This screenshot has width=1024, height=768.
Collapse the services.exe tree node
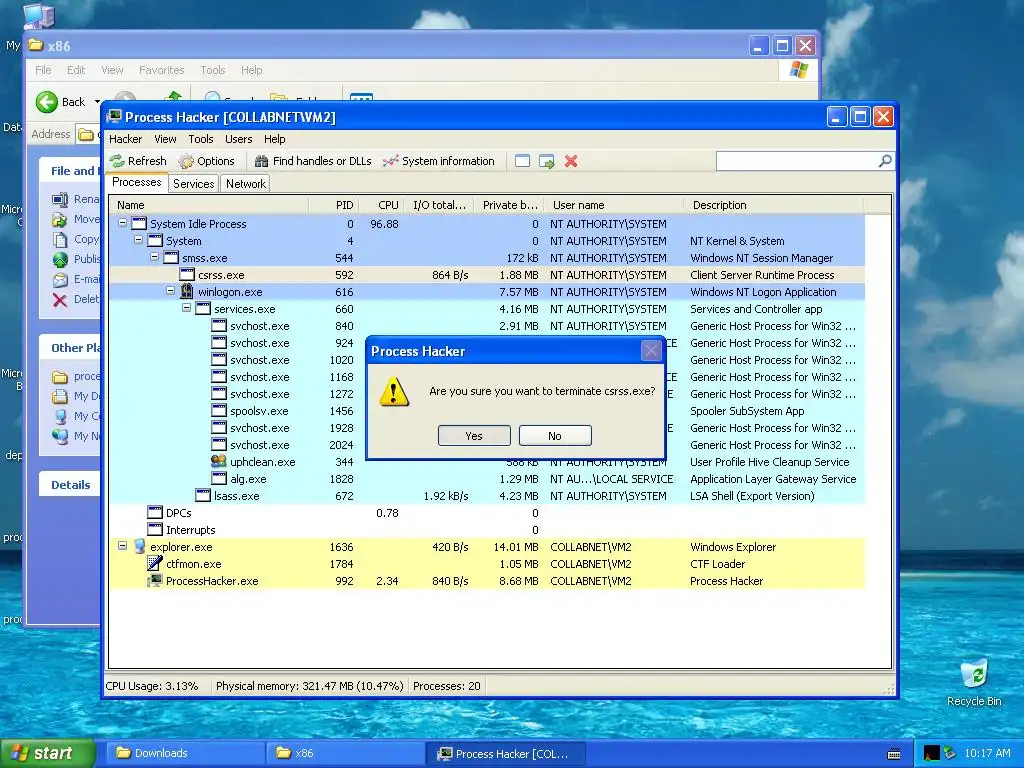(187, 308)
